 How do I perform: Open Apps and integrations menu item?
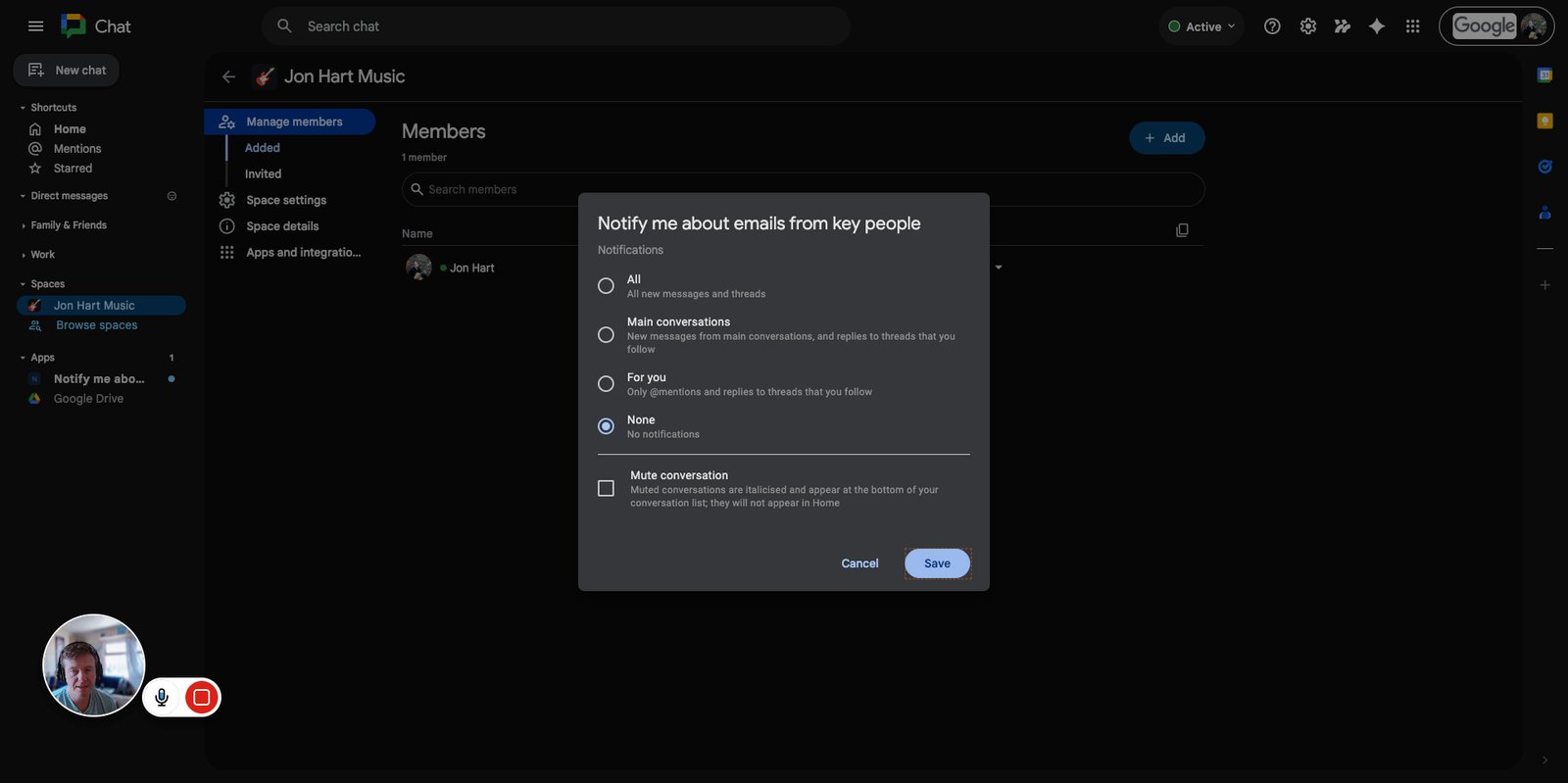pos(303,253)
